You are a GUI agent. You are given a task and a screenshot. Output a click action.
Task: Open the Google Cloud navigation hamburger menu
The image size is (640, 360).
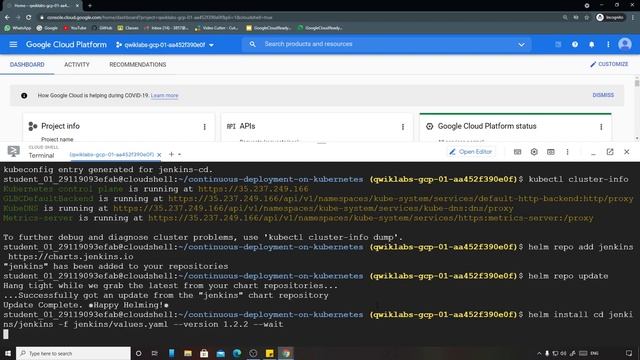click(x=13, y=44)
